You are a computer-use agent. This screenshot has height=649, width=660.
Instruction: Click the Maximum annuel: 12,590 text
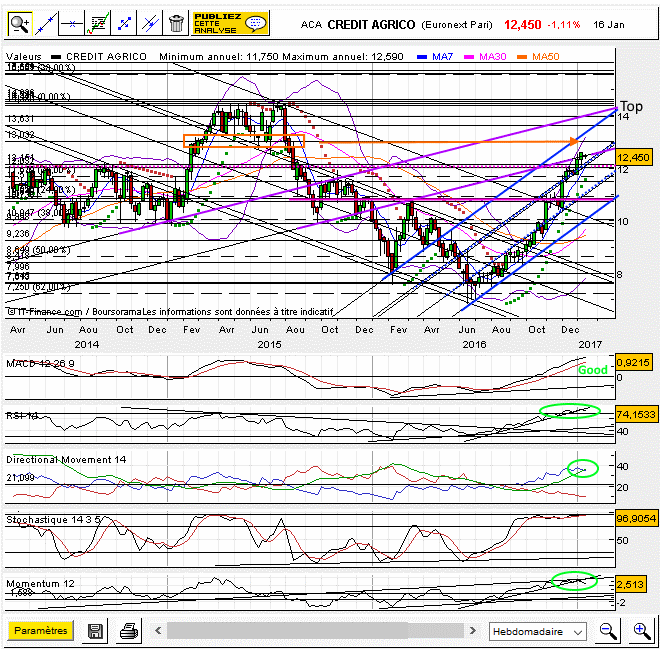point(343,56)
